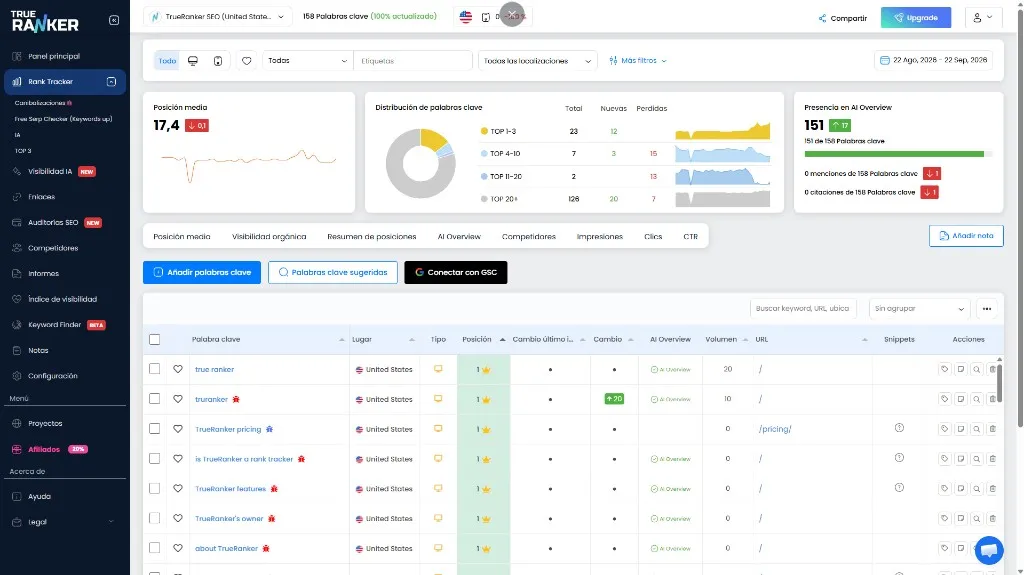The width and height of the screenshot is (1024, 575).
Task: Open the Sin agrupar dropdown
Action: click(x=919, y=308)
